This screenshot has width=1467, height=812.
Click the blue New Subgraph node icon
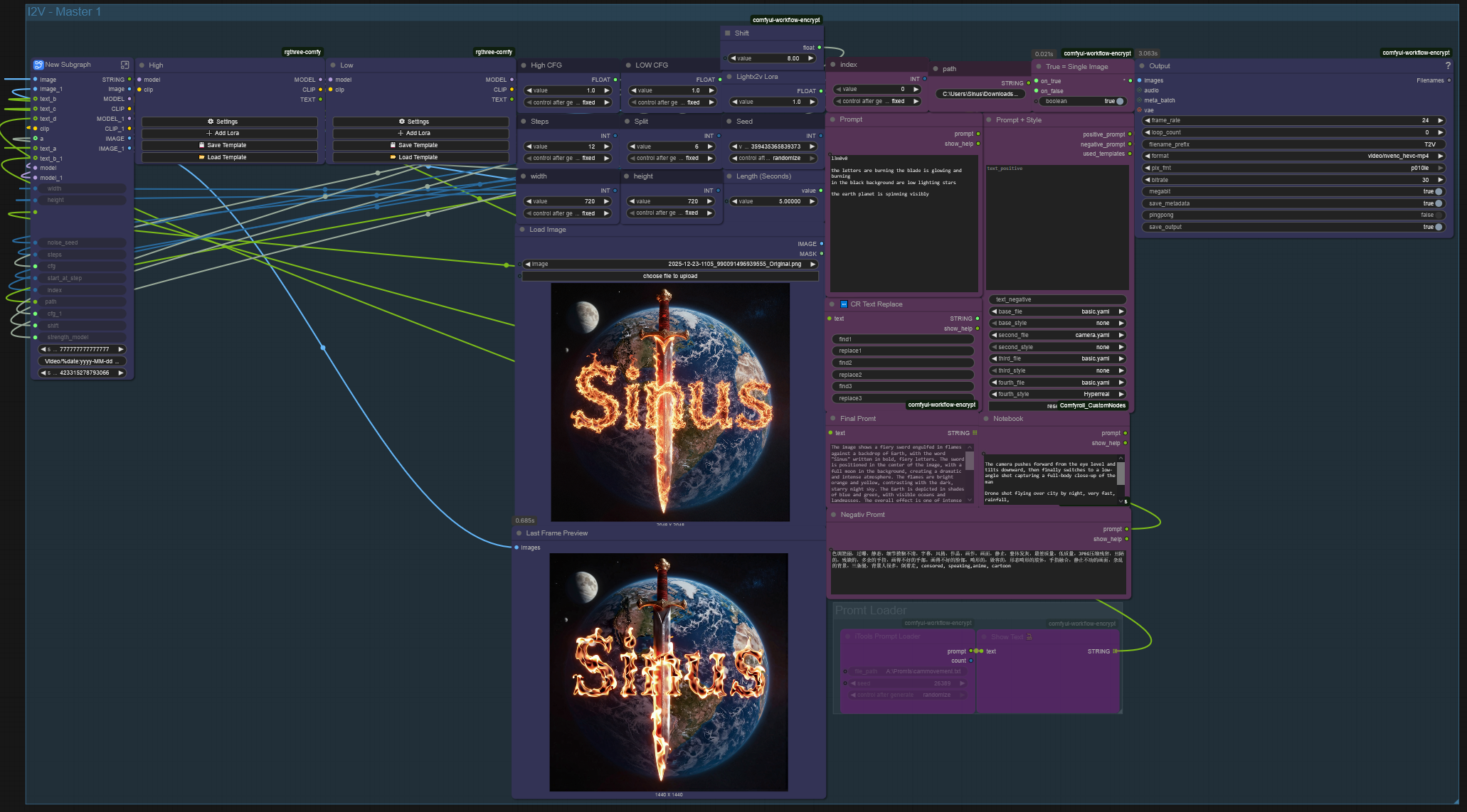38,65
